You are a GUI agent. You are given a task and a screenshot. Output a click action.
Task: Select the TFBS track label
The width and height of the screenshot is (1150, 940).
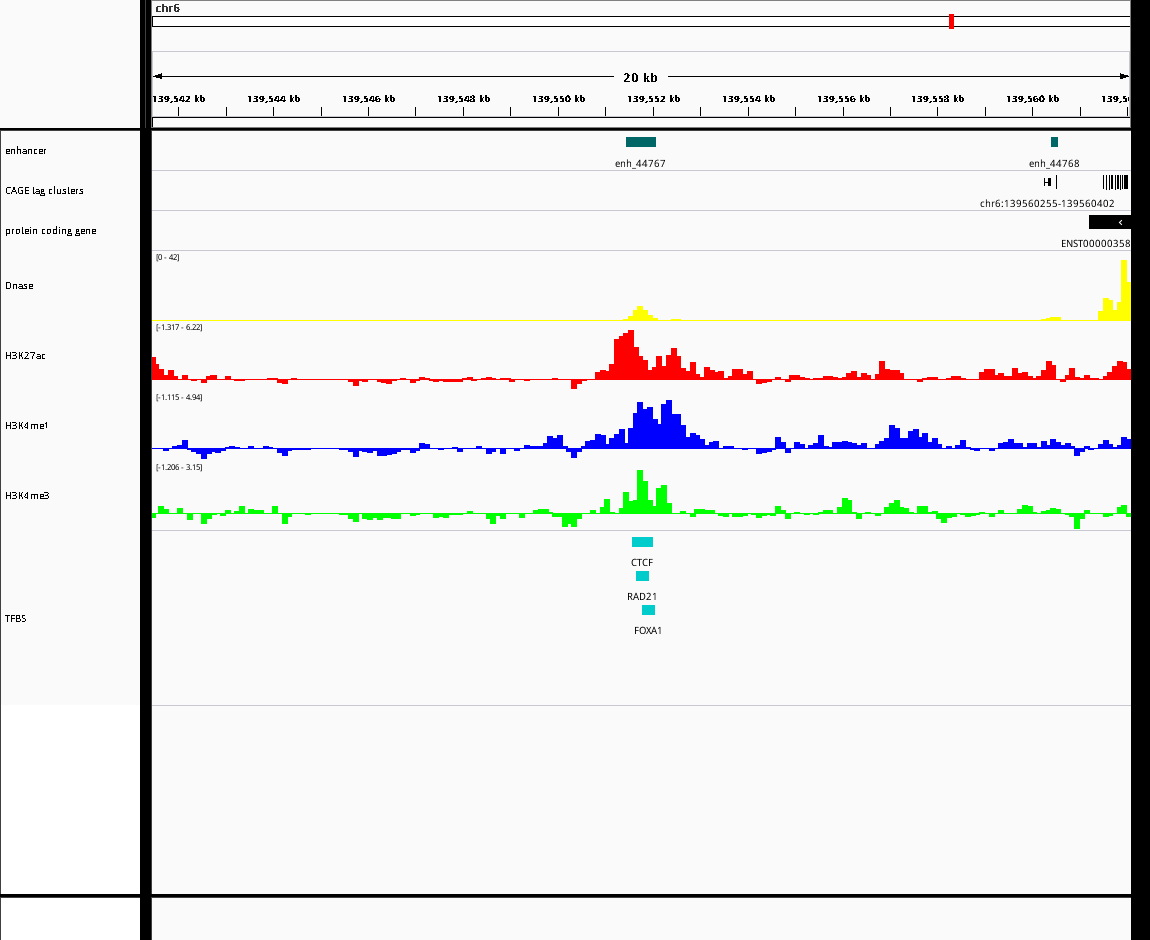coord(15,618)
